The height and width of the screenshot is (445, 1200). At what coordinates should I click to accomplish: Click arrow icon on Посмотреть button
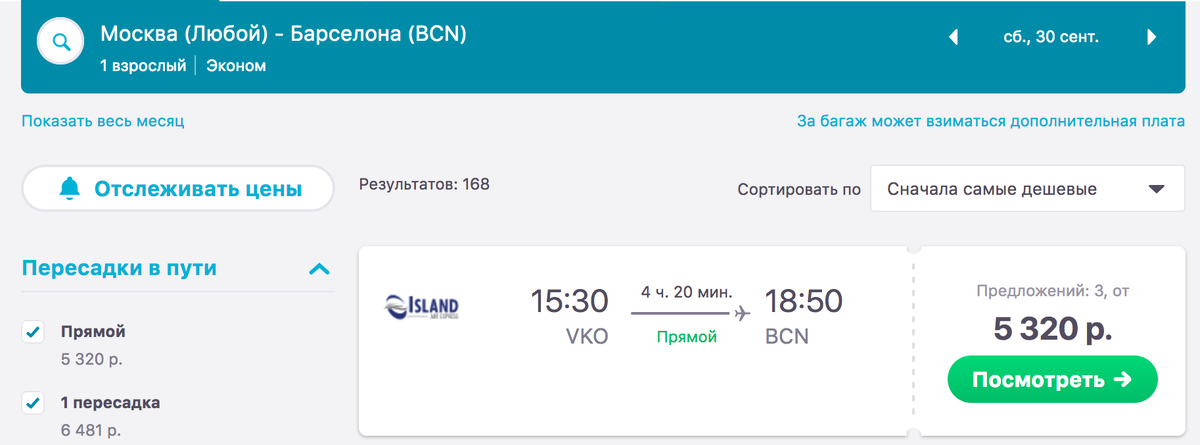1120,380
